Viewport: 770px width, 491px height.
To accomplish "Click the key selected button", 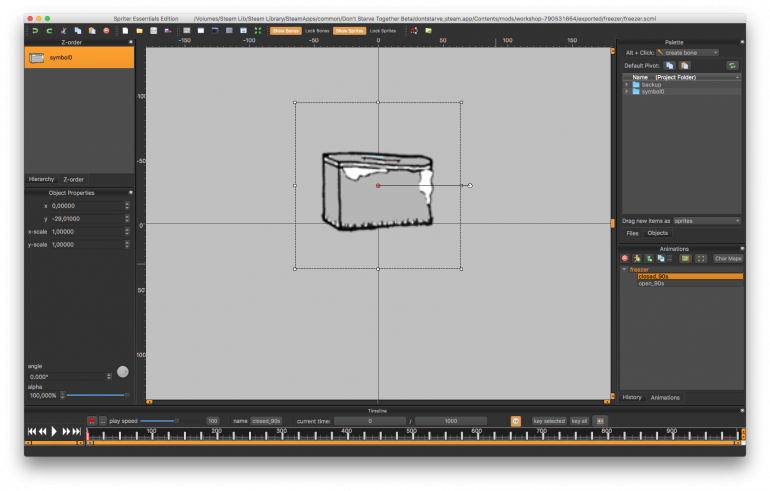I will pos(549,421).
